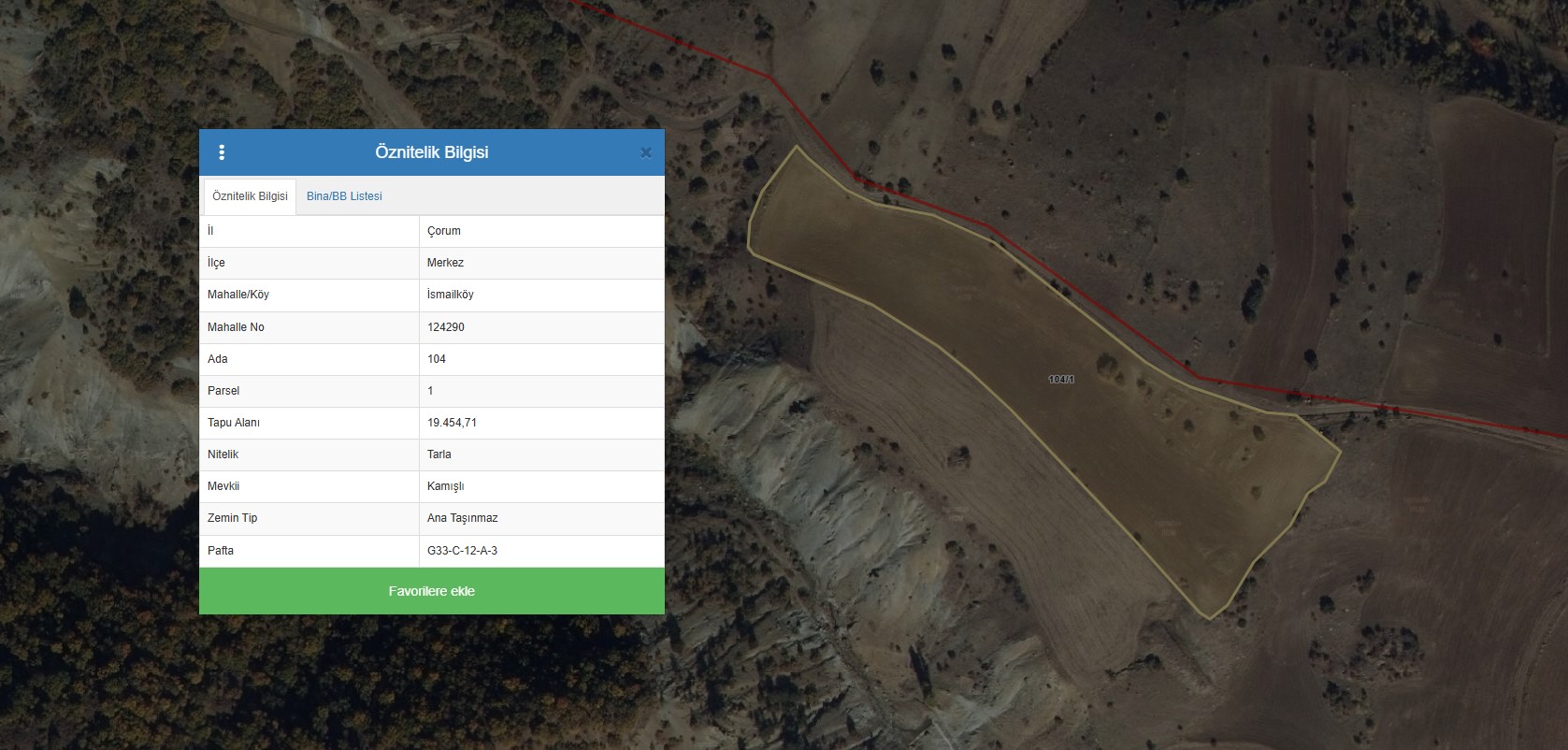Click the Pafta value G33-C-12-A-3
The image size is (1568, 750).
(463, 551)
